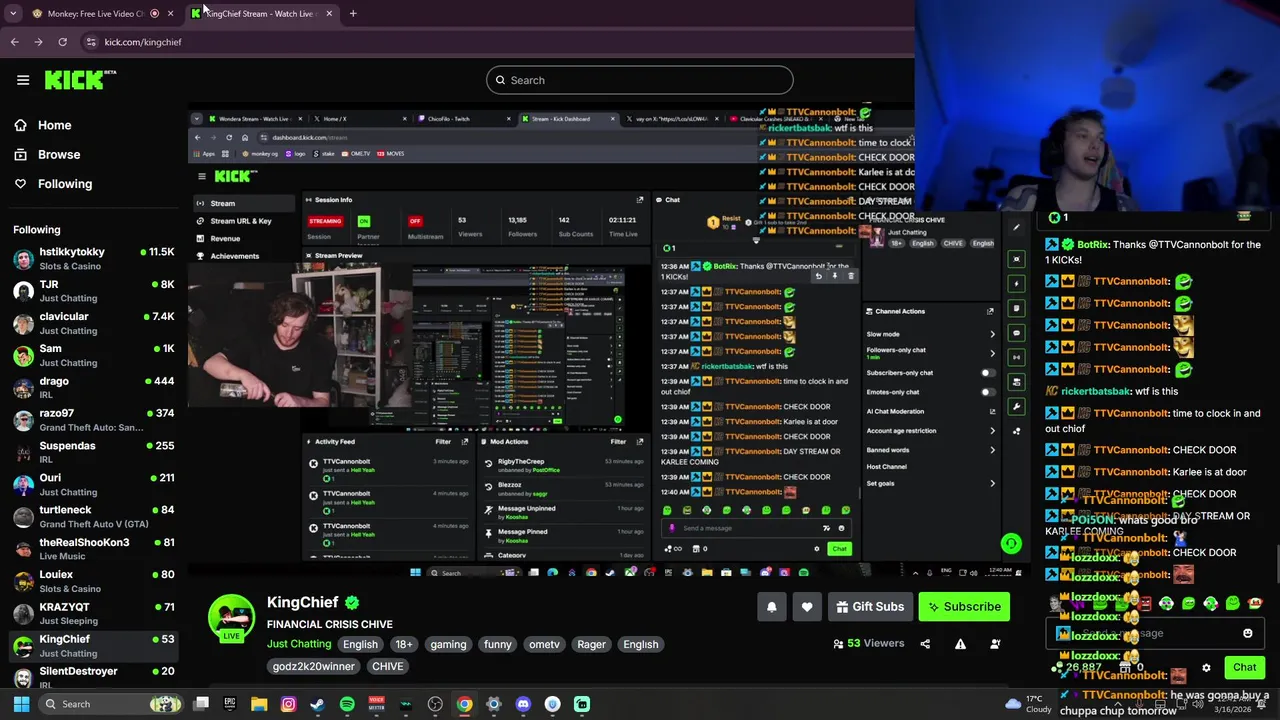Image resolution: width=1280 pixels, height=720 pixels.
Task: Click the browser back arrow
Action: click(x=14, y=42)
